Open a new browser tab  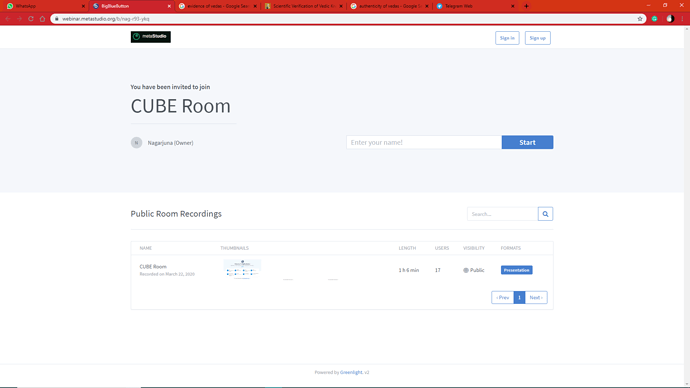coord(526,6)
